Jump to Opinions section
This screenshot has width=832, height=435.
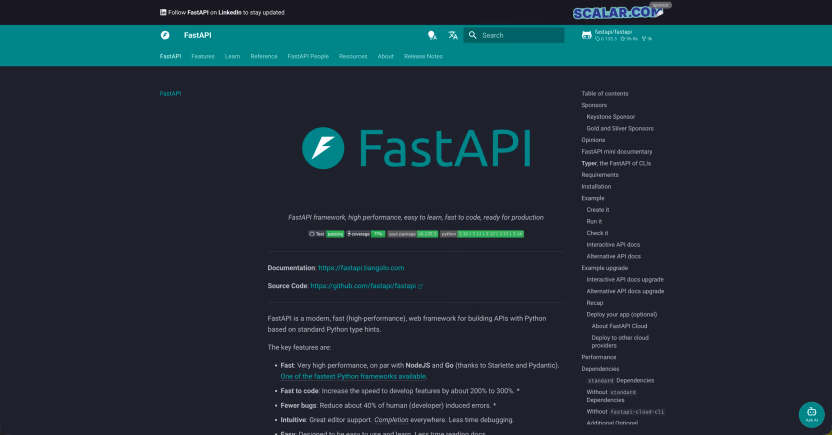(593, 140)
